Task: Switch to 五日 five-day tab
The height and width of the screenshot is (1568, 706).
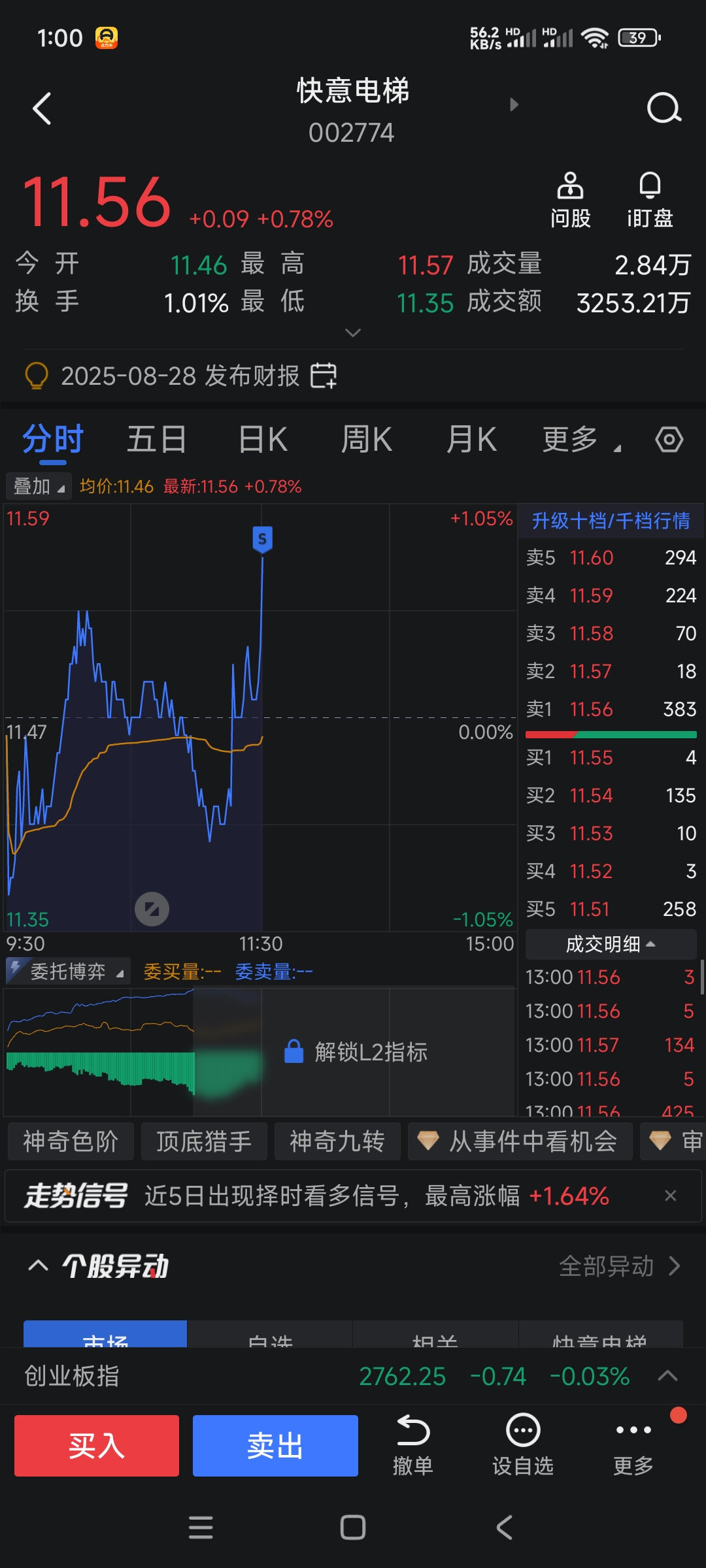Action: [x=157, y=440]
